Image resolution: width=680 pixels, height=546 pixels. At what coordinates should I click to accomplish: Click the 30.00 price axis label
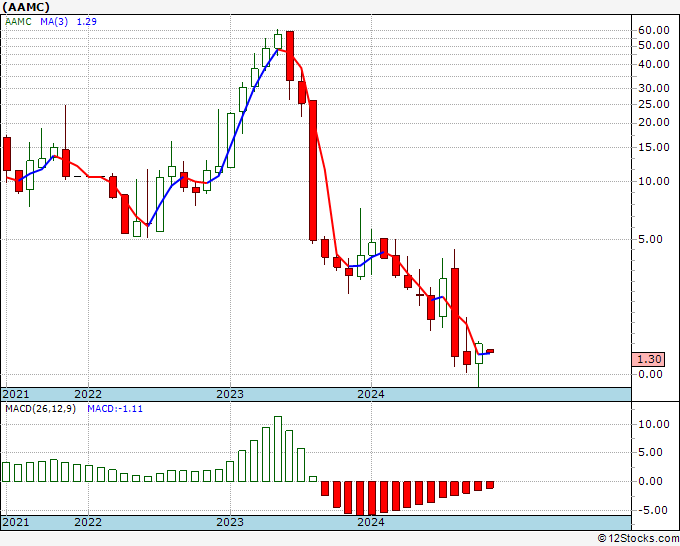pos(654,88)
